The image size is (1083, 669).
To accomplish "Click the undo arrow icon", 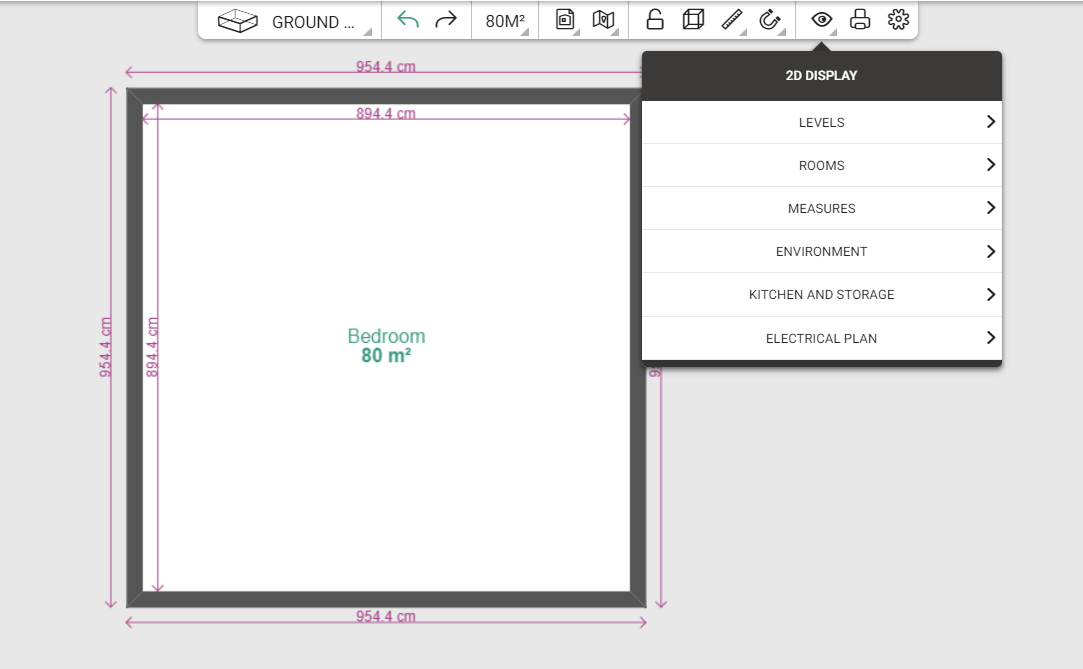I will point(408,20).
